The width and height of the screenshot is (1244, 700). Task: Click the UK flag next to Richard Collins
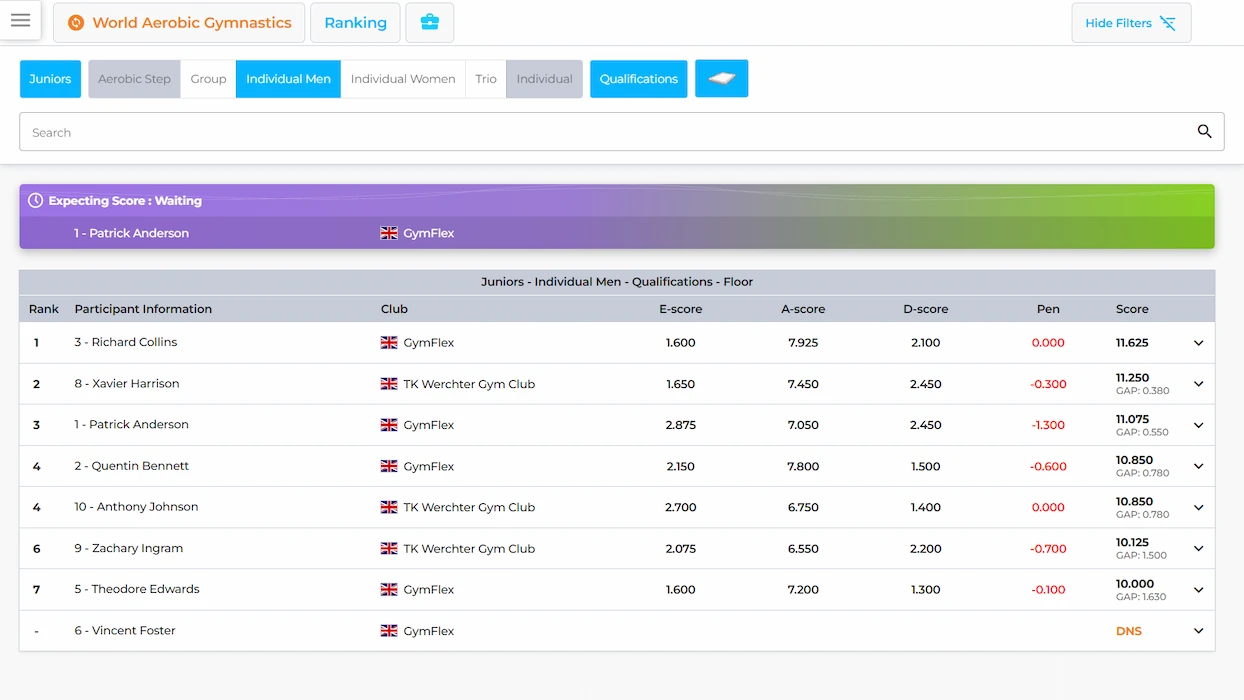pyautogui.click(x=389, y=343)
